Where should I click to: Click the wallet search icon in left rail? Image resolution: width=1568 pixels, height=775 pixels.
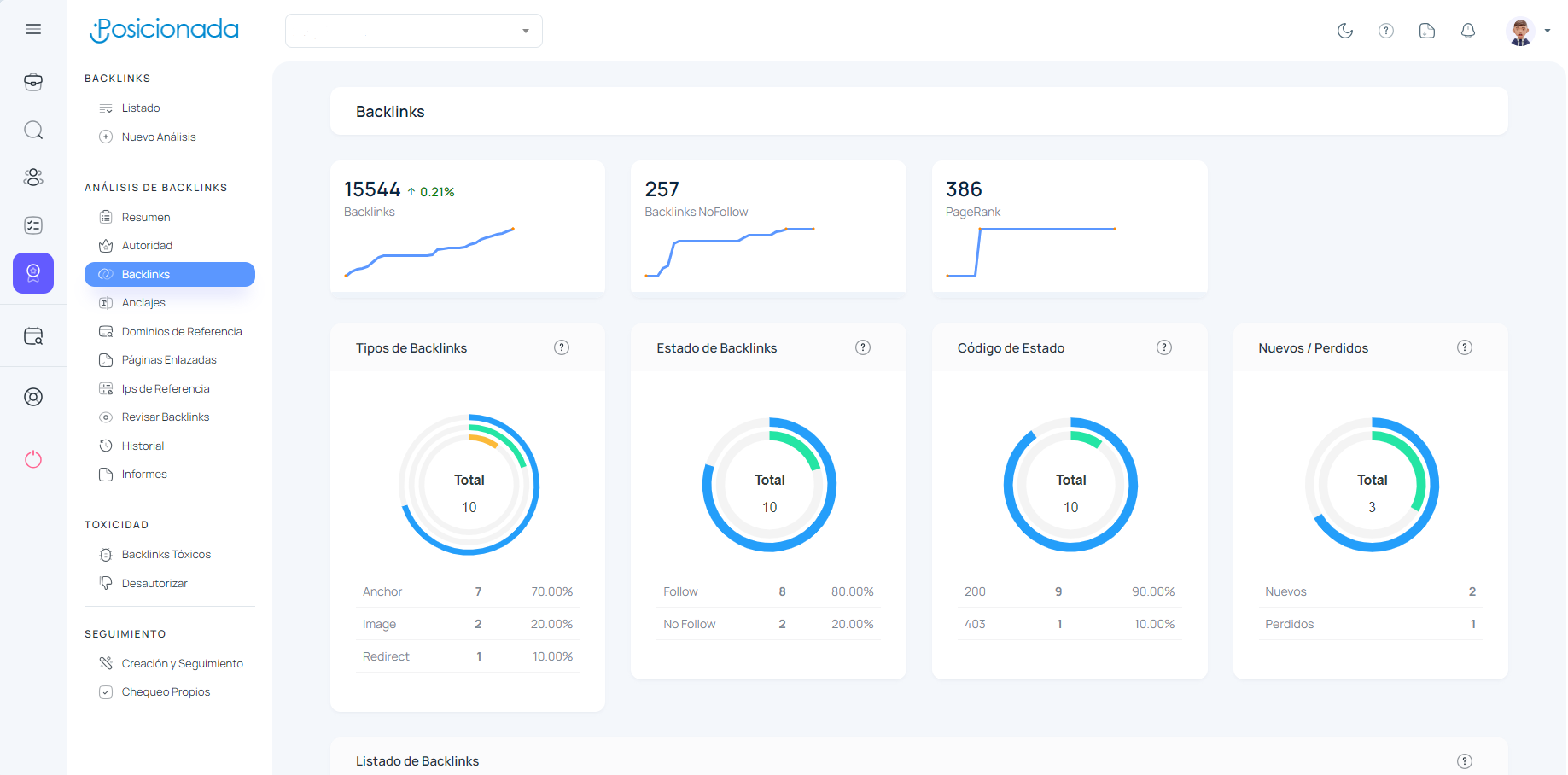point(33,336)
